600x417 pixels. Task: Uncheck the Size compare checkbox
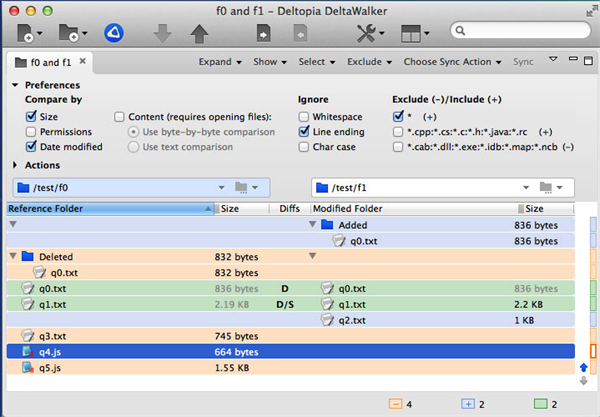pyautogui.click(x=31, y=116)
